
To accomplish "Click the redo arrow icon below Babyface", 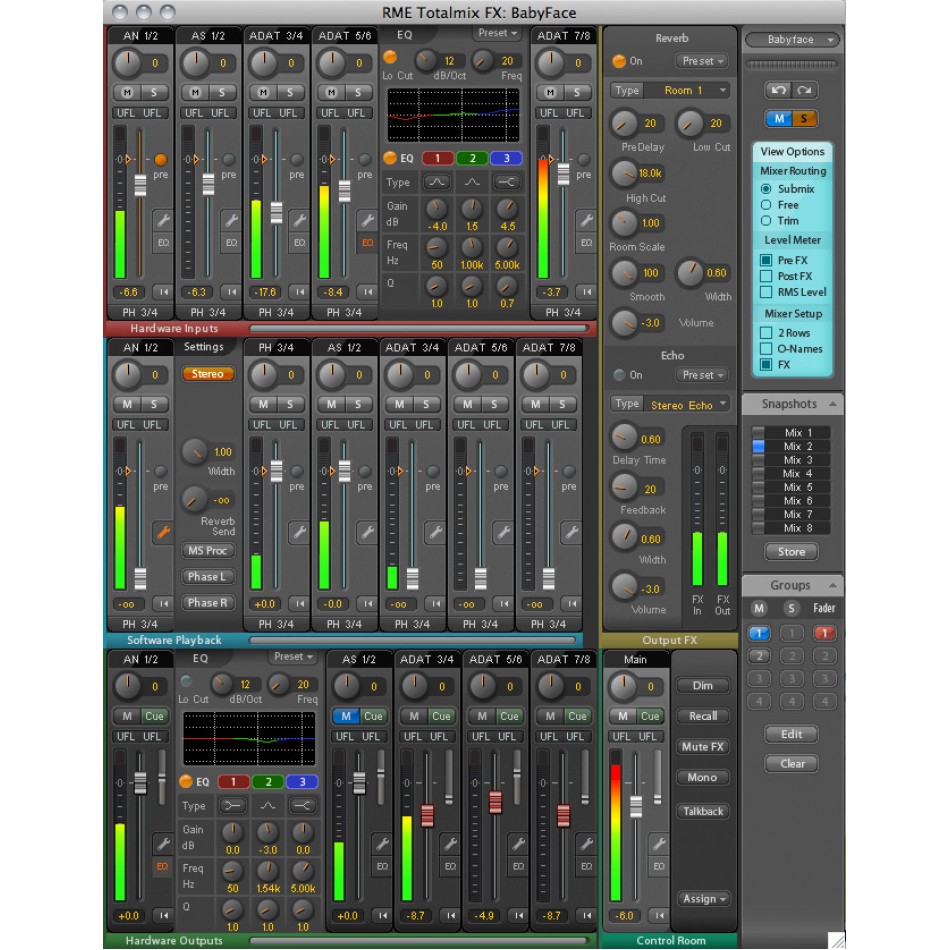I will (x=804, y=90).
